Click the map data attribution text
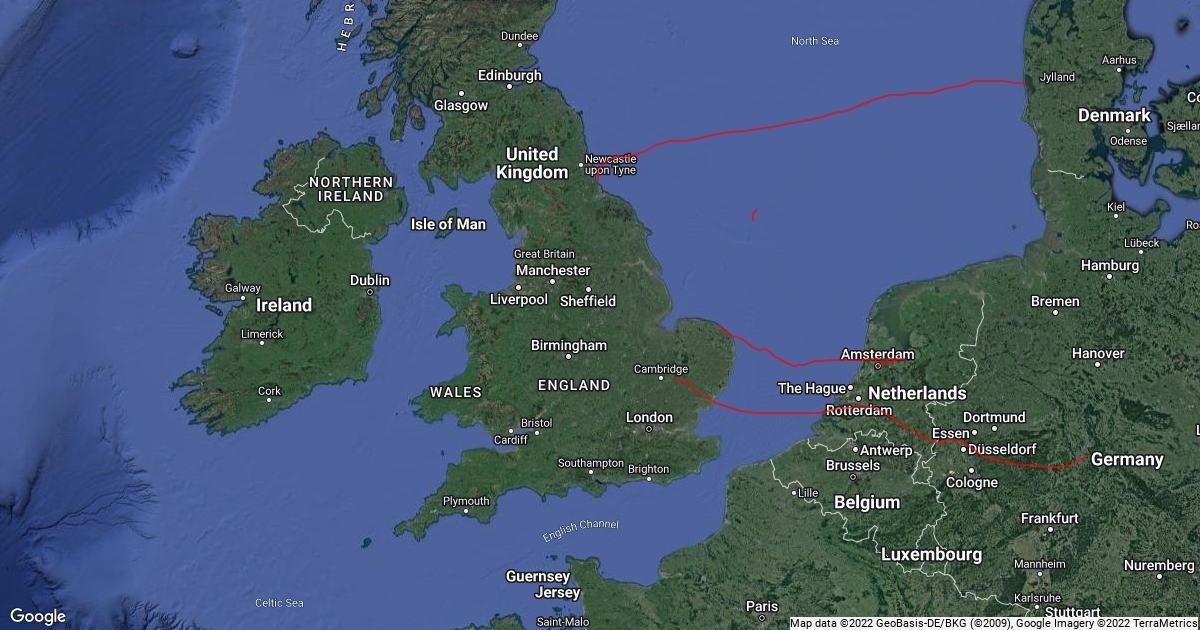Image resolution: width=1200 pixels, height=630 pixels. (x=994, y=623)
